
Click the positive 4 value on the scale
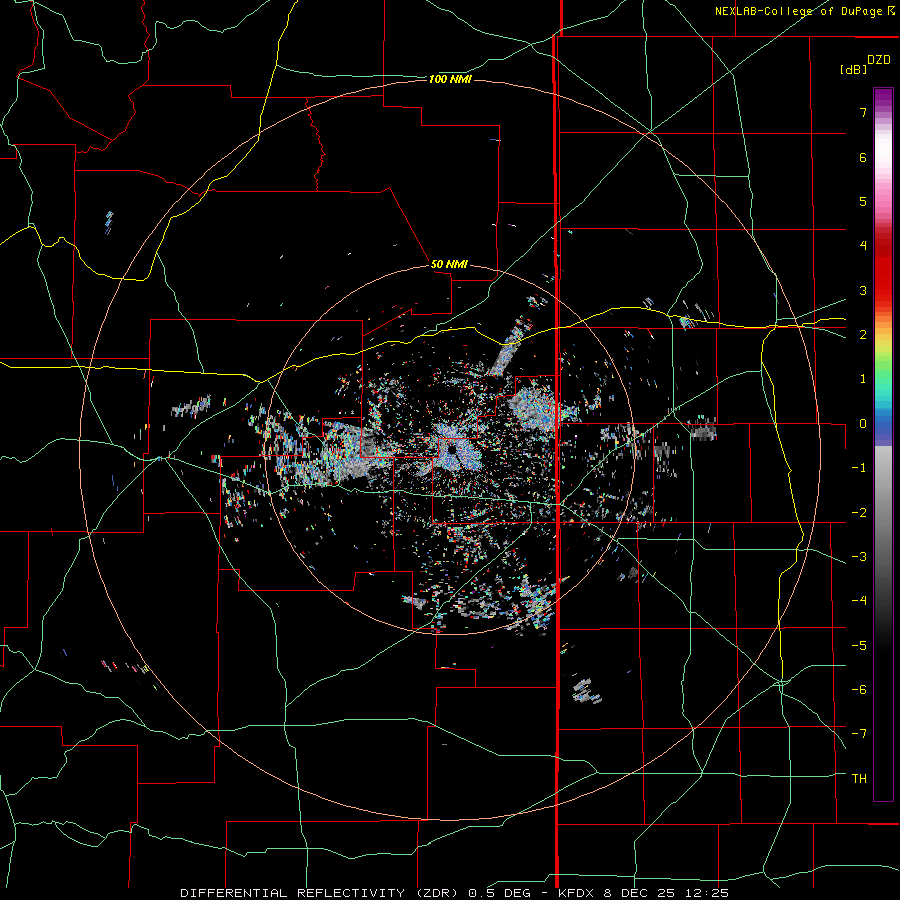(863, 246)
